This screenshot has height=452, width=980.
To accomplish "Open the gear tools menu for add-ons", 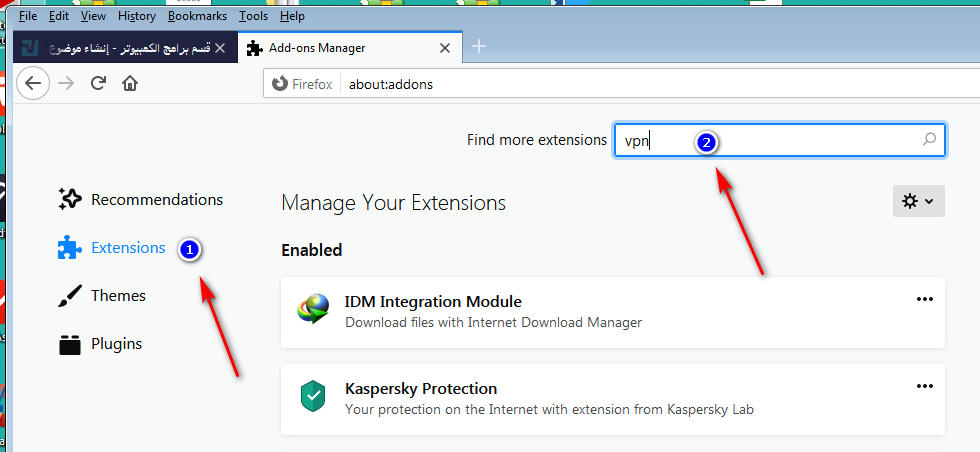I will 918,201.
